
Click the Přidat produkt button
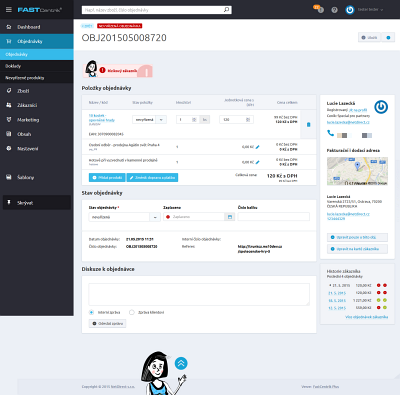coord(107,178)
